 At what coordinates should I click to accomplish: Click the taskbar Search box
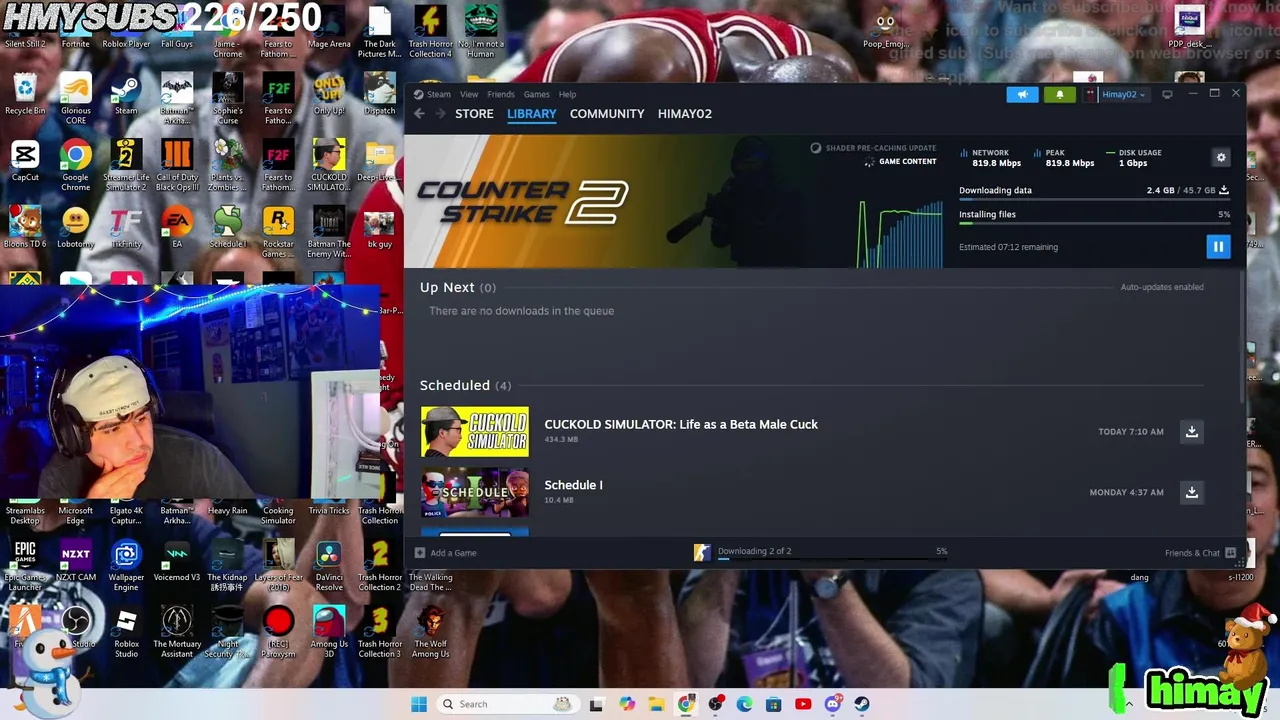tap(507, 704)
